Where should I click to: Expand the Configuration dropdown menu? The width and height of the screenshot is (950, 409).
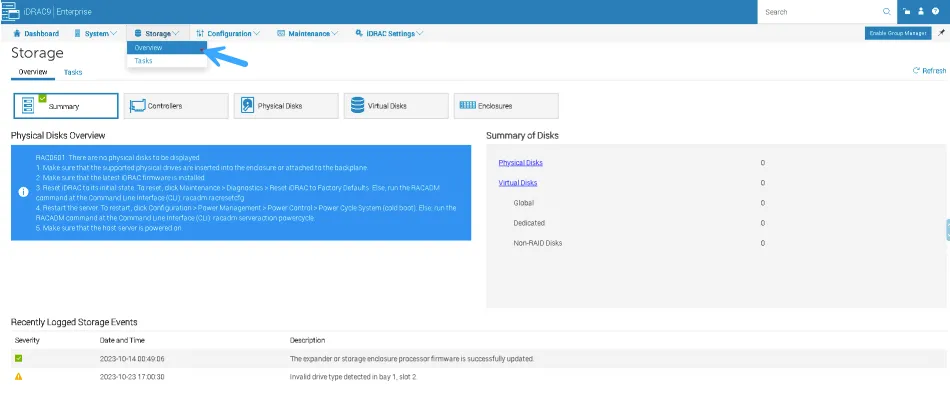pyautogui.click(x=228, y=33)
